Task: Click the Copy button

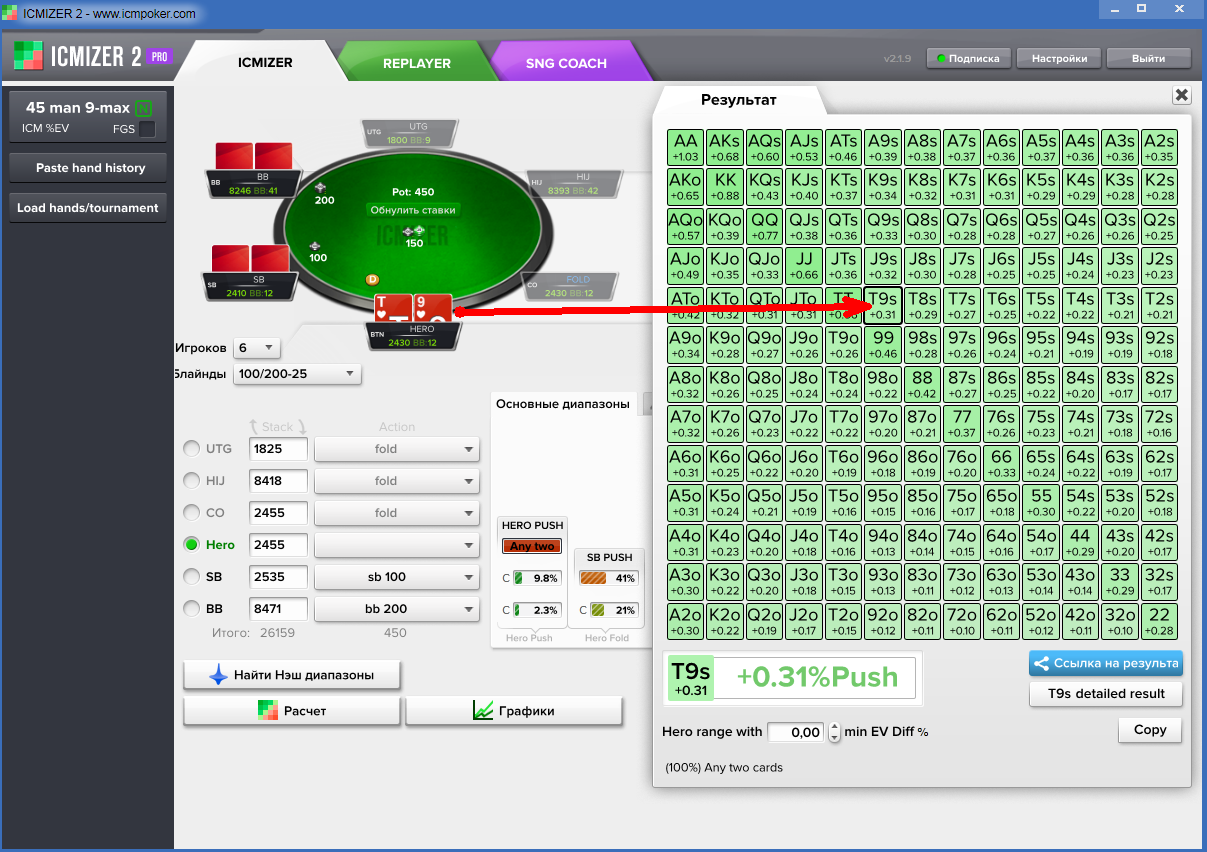Action: 1150,730
